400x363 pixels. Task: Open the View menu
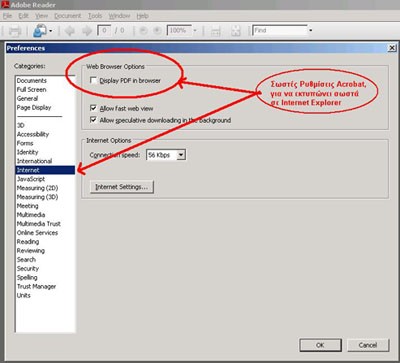pos(42,16)
